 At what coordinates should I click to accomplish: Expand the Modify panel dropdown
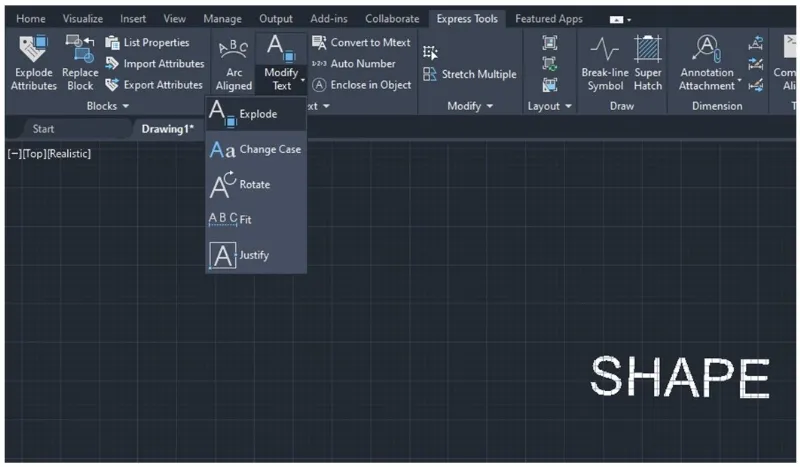[x=470, y=106]
